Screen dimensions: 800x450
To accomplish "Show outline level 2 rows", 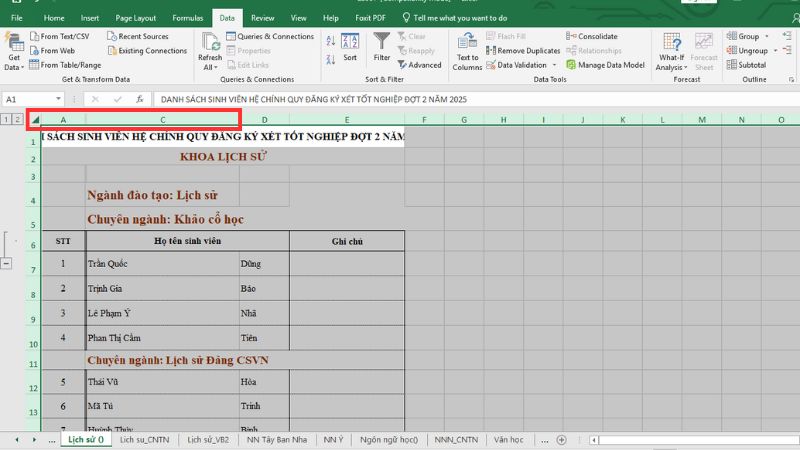I will pos(17,120).
